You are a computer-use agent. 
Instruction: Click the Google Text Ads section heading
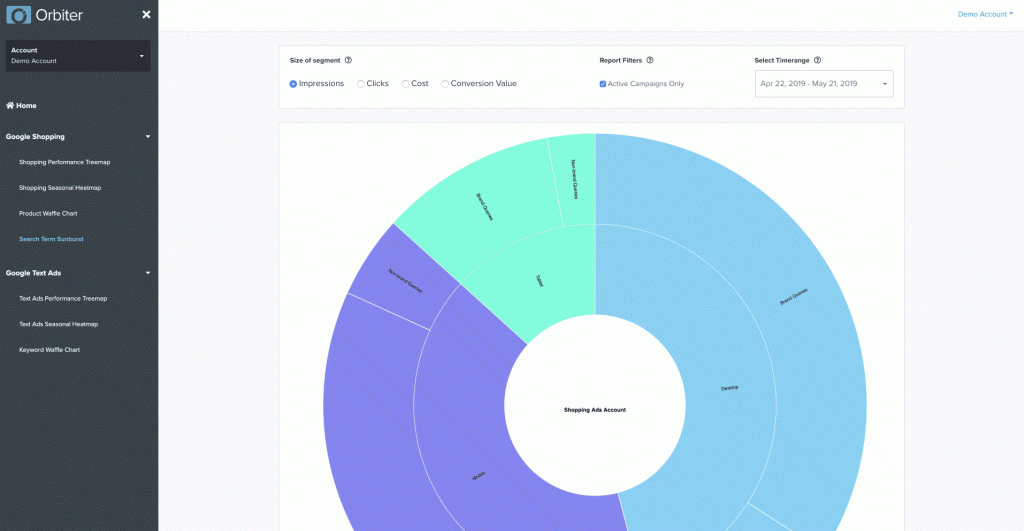point(33,273)
